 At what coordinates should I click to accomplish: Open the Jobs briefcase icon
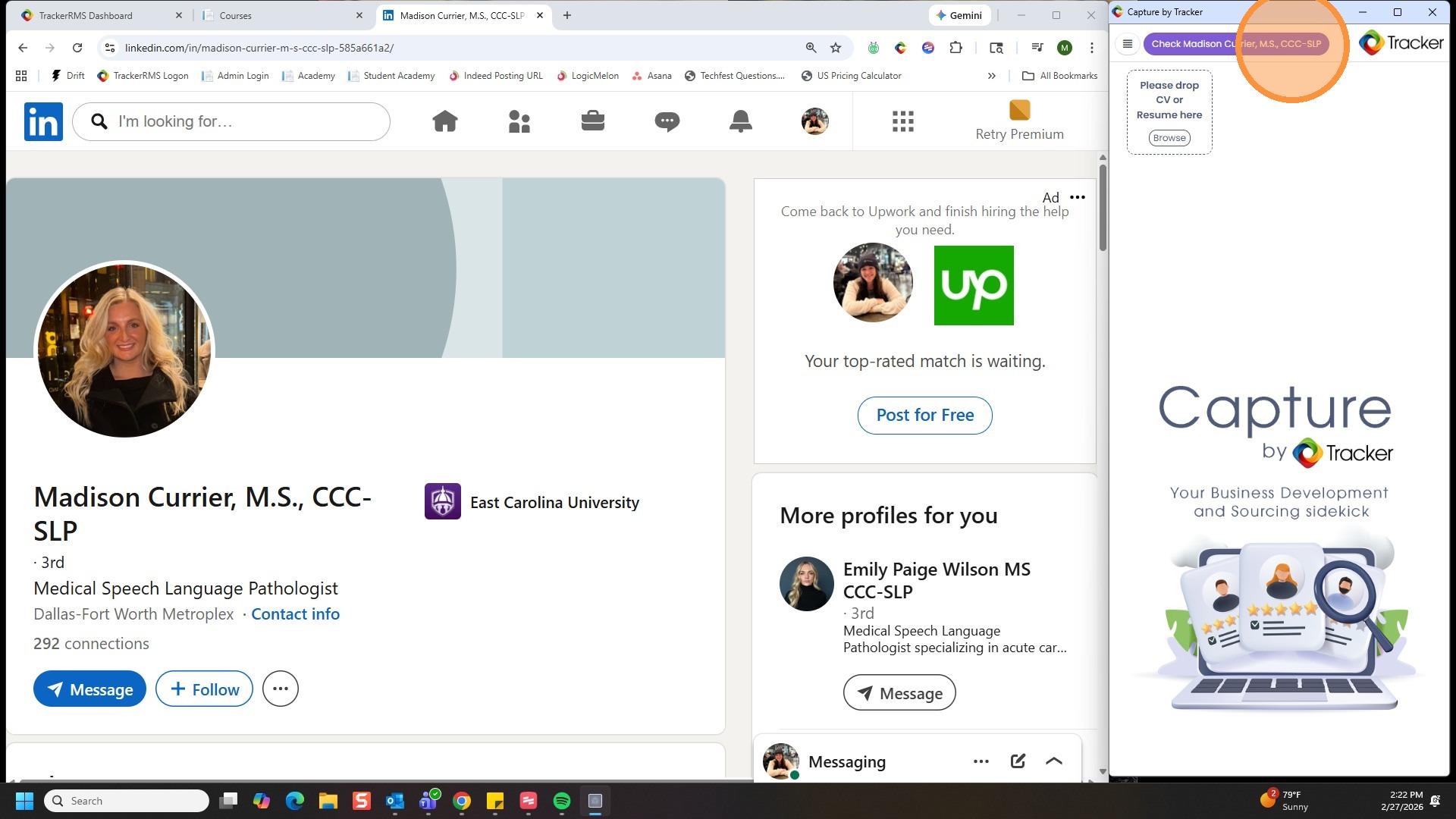click(x=592, y=121)
